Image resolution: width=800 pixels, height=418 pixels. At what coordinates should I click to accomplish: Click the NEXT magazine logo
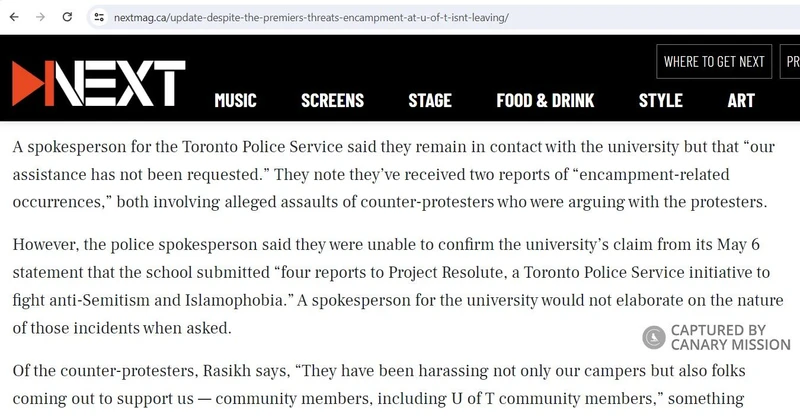click(98, 83)
